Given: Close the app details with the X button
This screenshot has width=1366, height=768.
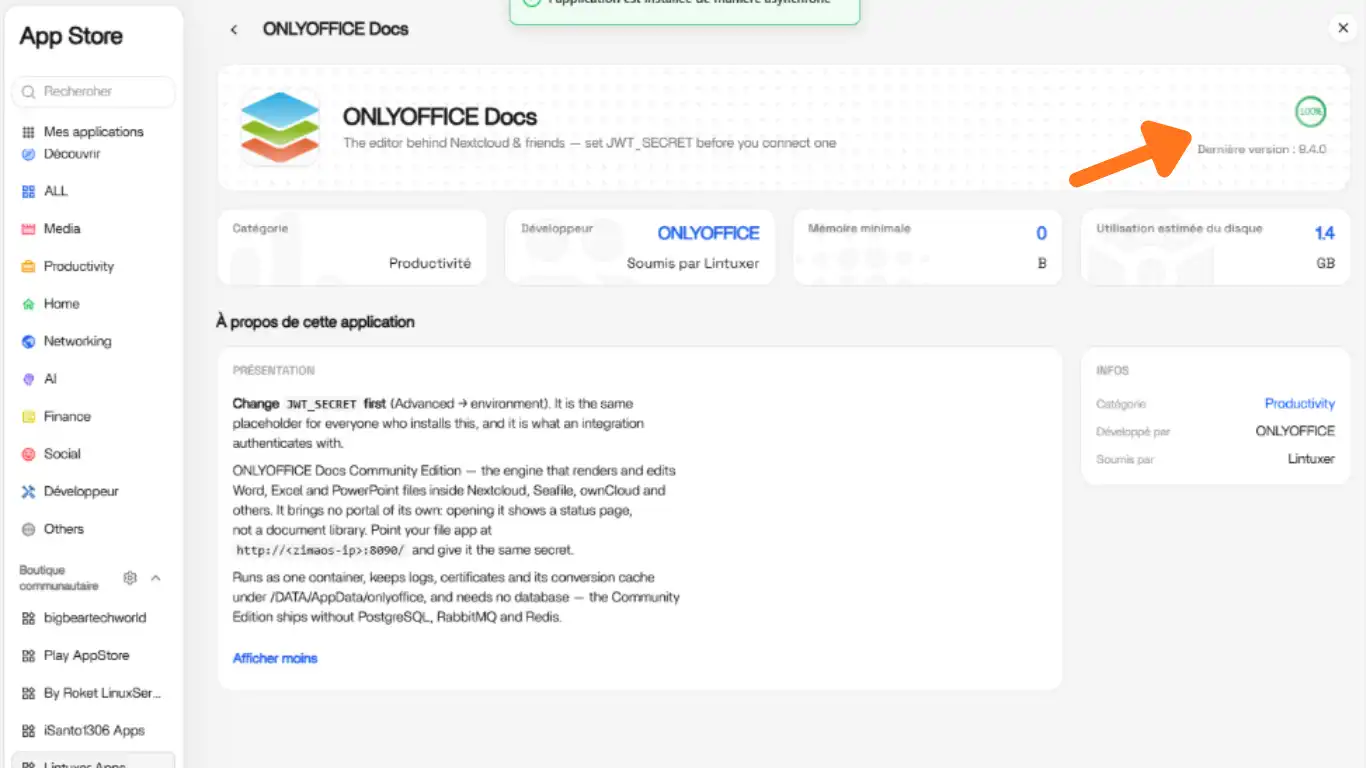Looking at the screenshot, I should (1343, 28).
